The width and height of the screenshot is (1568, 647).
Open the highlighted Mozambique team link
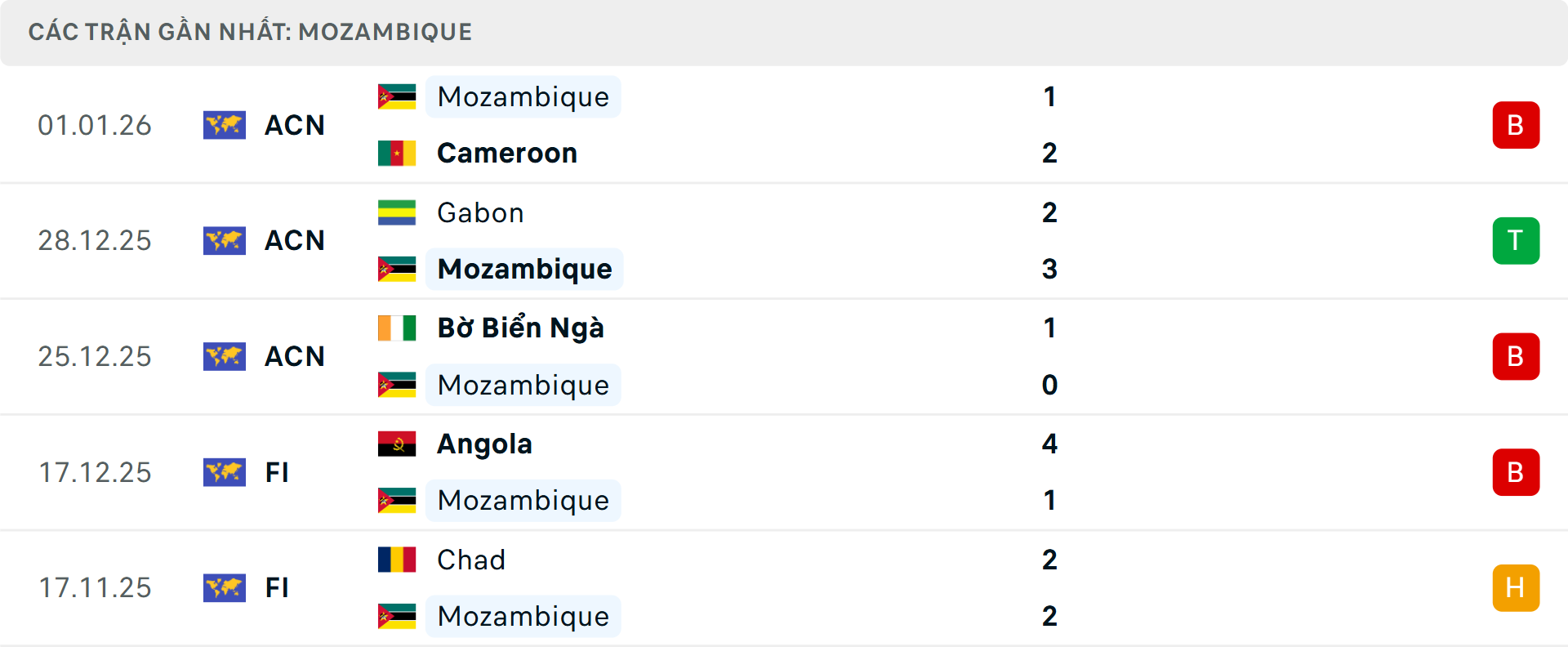point(523,269)
